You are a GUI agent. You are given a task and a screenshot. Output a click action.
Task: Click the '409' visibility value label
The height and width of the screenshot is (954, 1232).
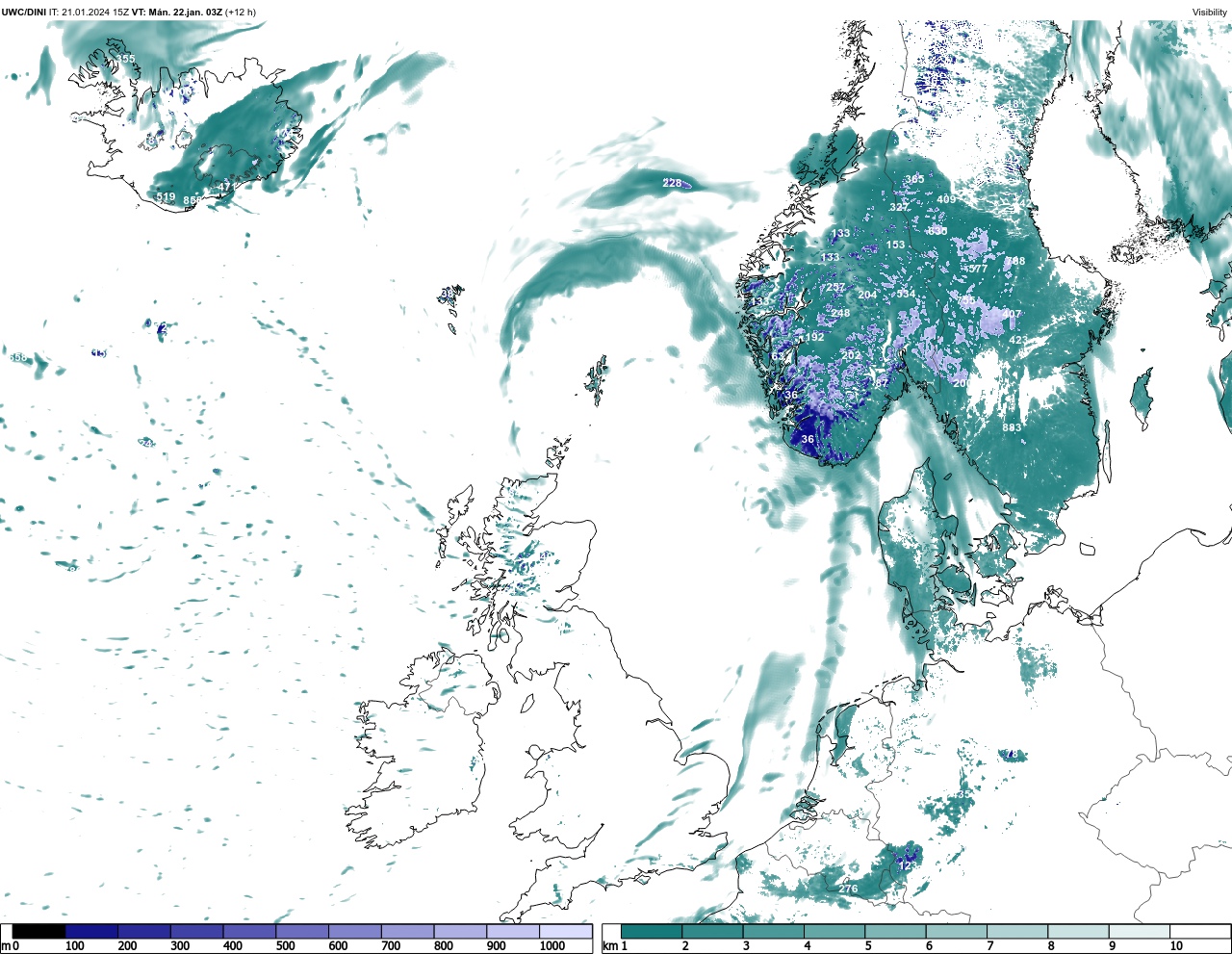pyautogui.click(x=946, y=199)
